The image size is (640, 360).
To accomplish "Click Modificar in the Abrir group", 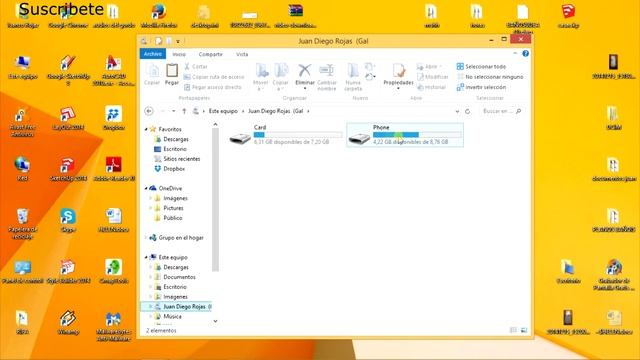I will coord(433,77).
